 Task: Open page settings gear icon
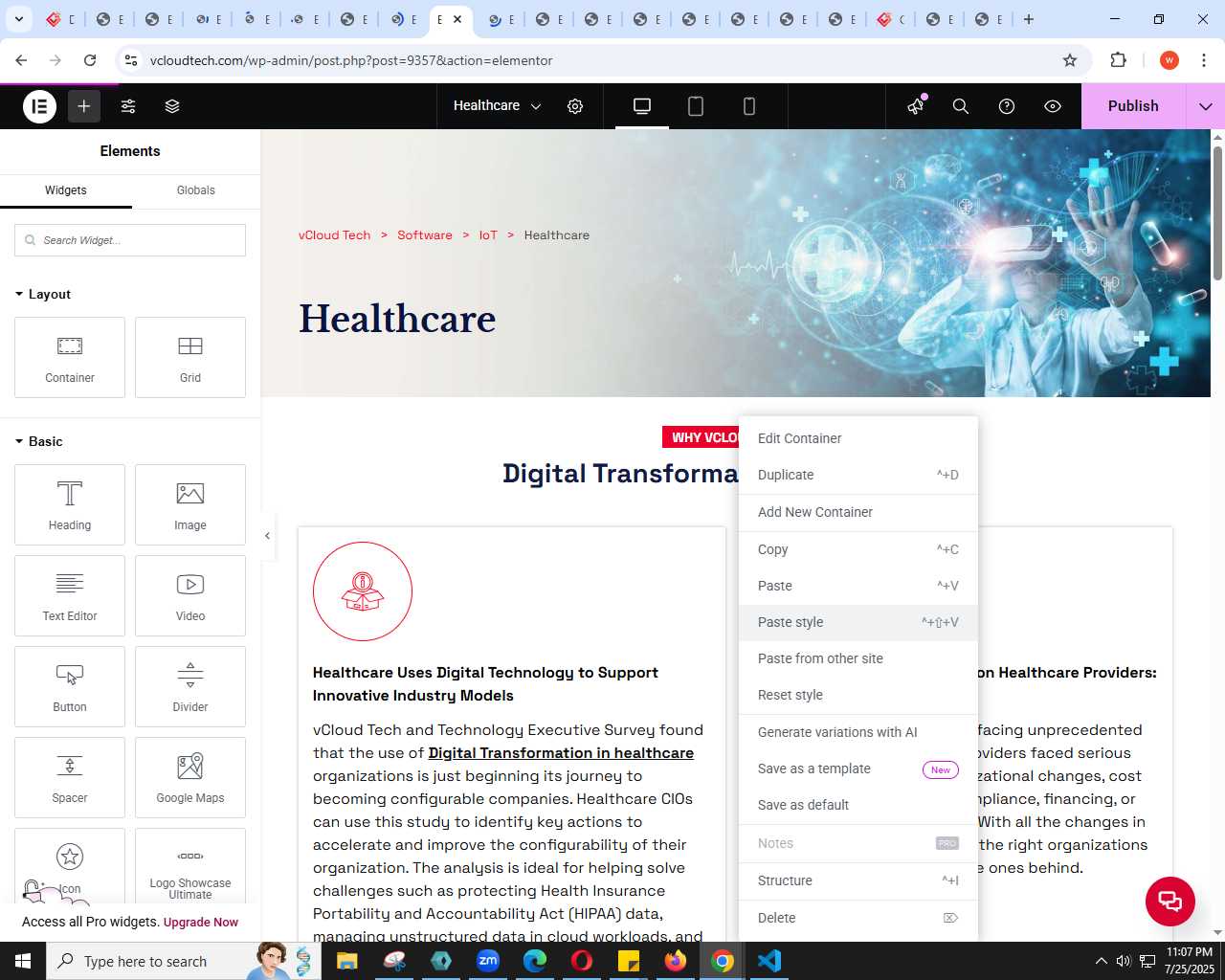pos(575,106)
